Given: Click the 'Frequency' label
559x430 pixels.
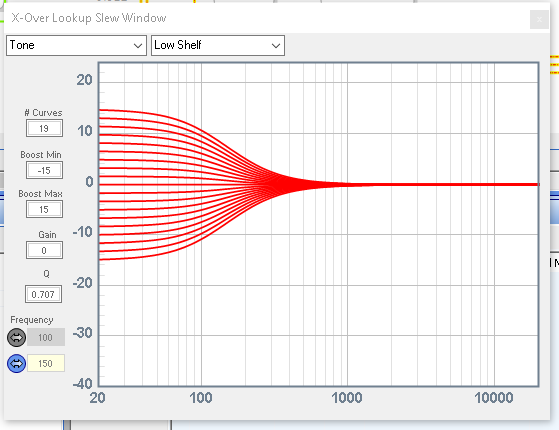Looking at the screenshot, I should pyautogui.click(x=32, y=320).
